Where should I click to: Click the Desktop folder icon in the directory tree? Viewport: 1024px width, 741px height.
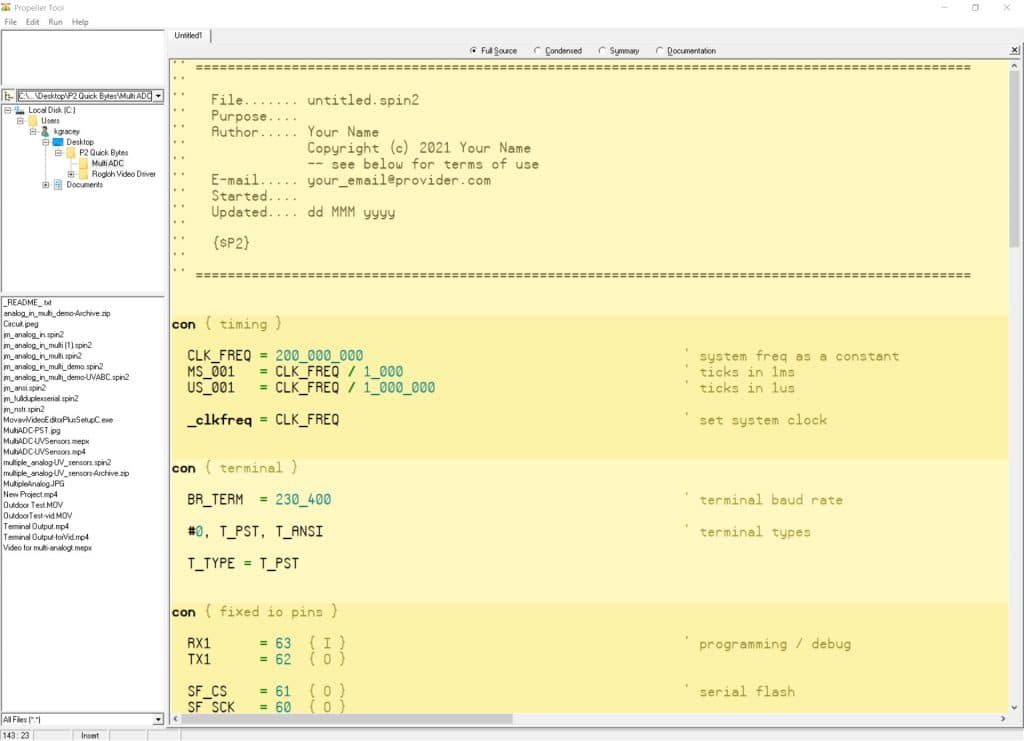(58, 142)
